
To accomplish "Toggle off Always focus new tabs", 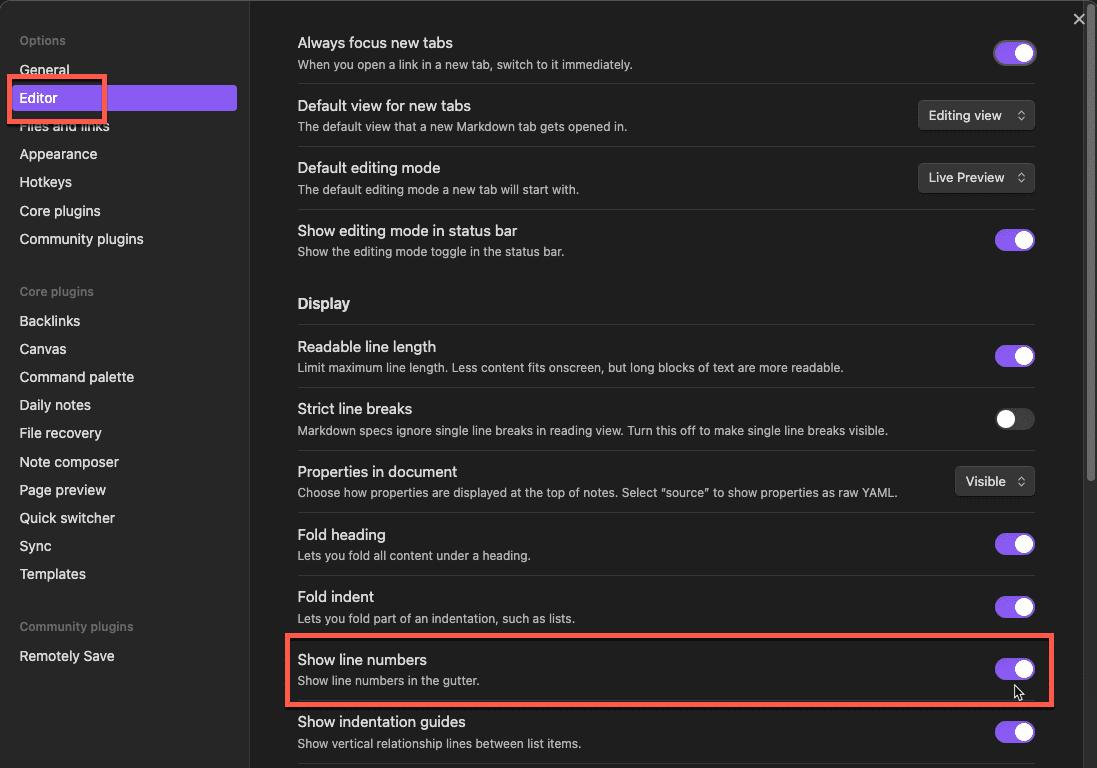I will [1014, 53].
